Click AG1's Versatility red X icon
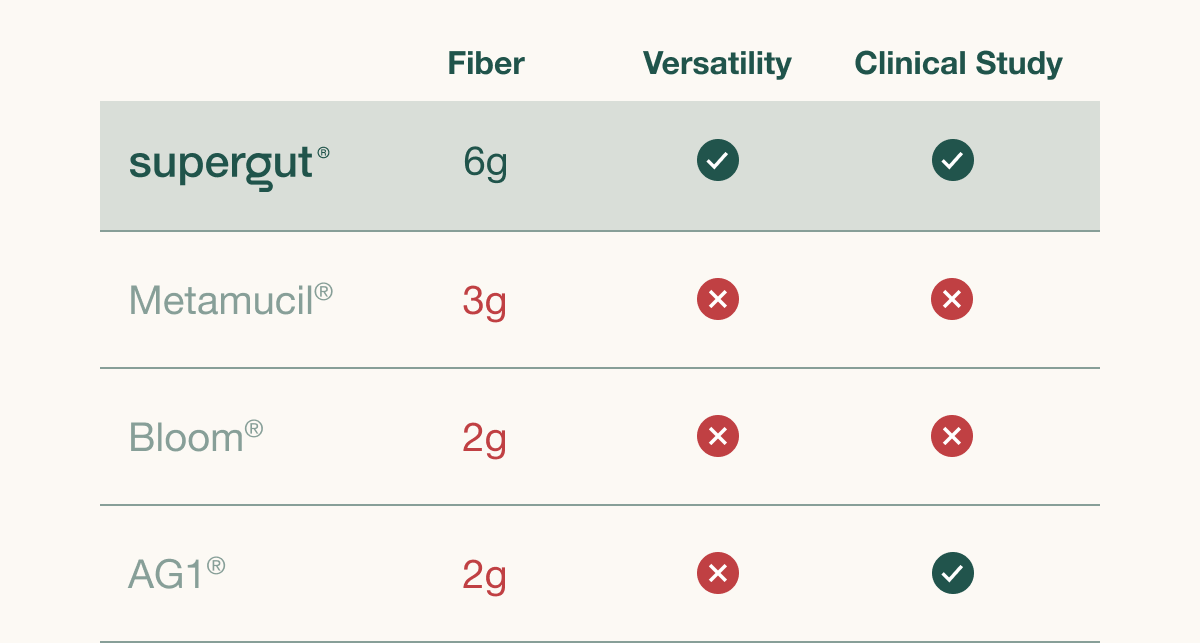Screen dimensions: 1200x643 (718, 573)
